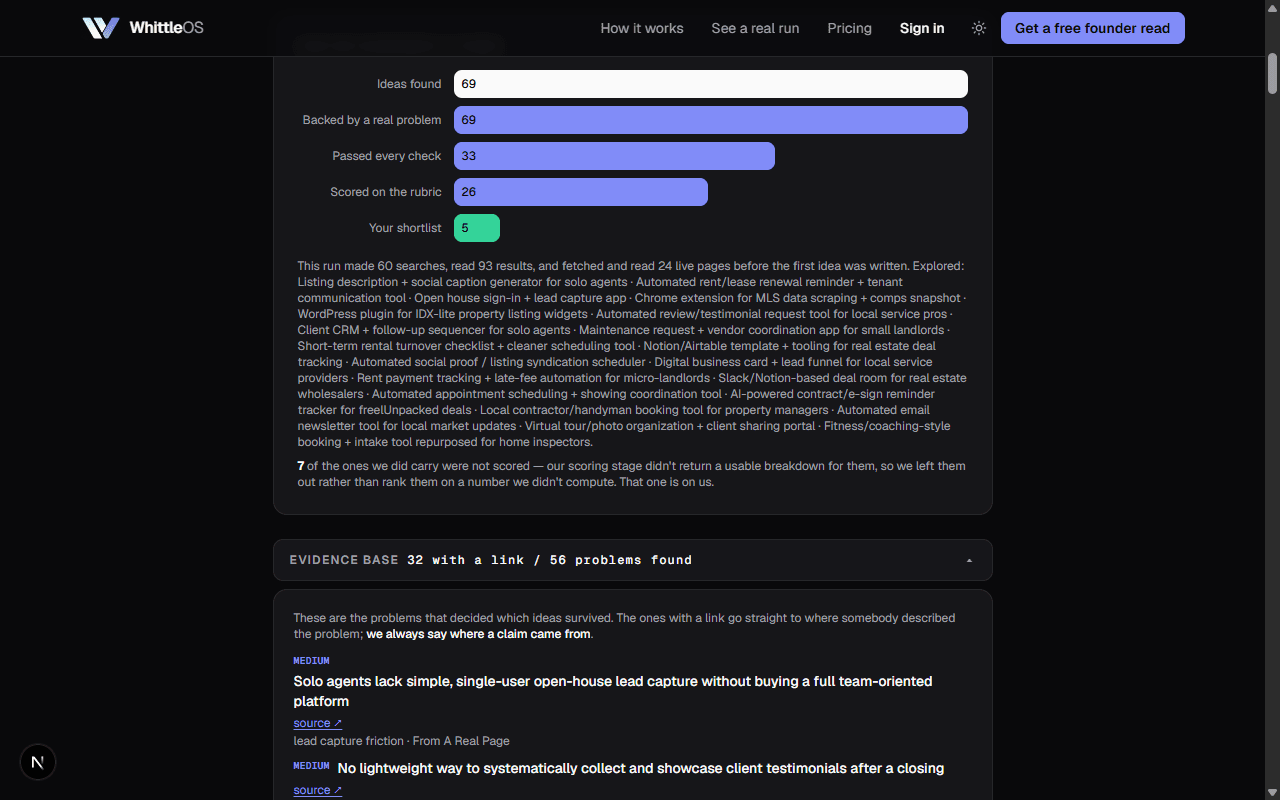The height and width of the screenshot is (800, 1280).
Task: Click the green Your shortlist bar
Action: tap(477, 228)
